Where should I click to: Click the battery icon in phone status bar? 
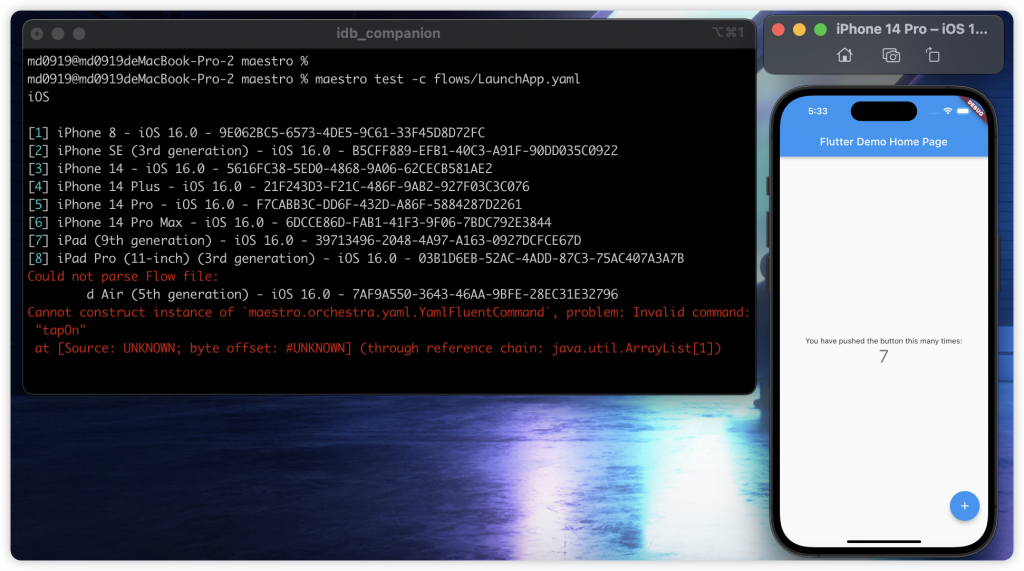[x=963, y=111]
